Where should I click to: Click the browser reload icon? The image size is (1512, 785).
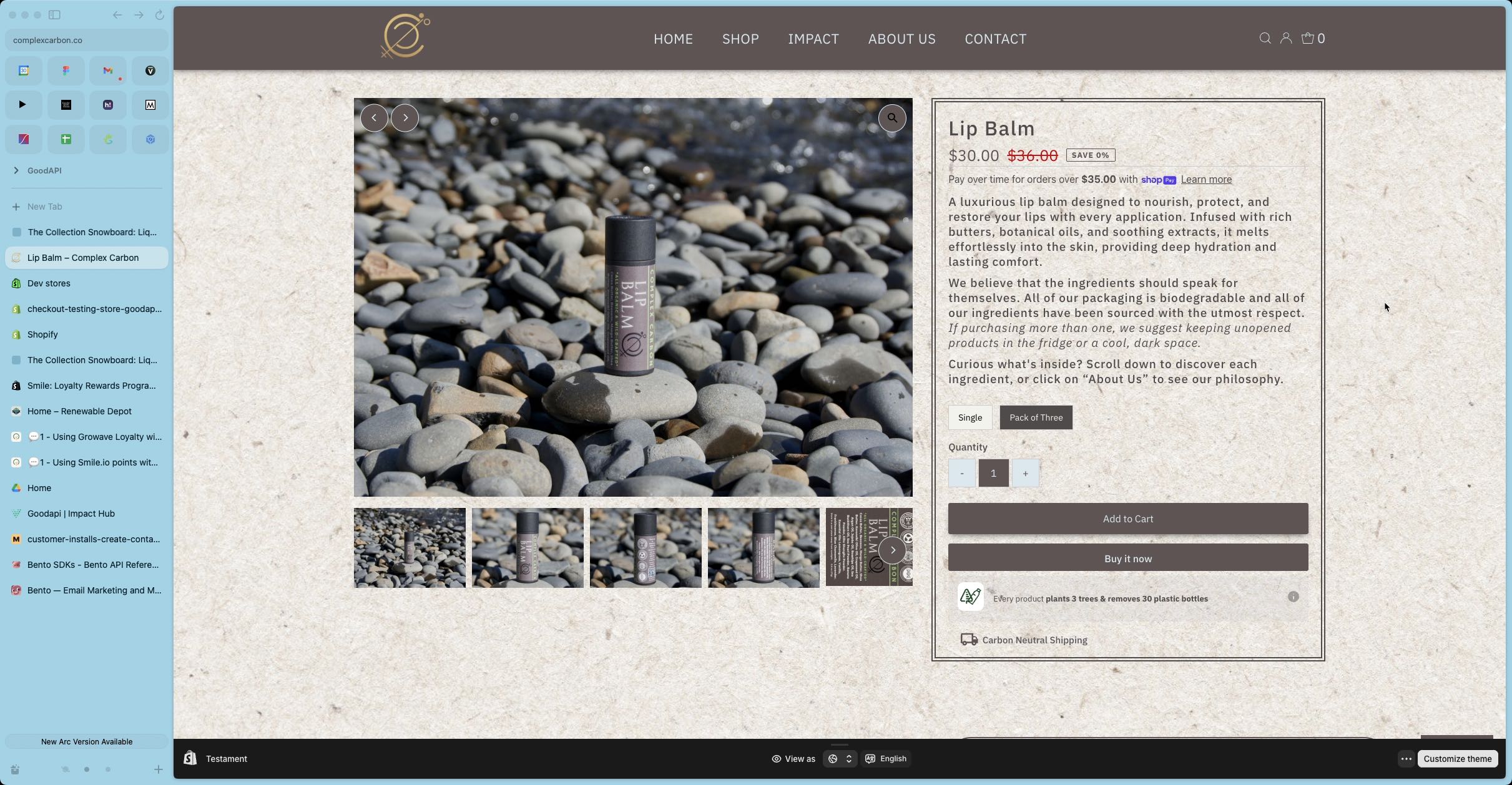tap(159, 15)
